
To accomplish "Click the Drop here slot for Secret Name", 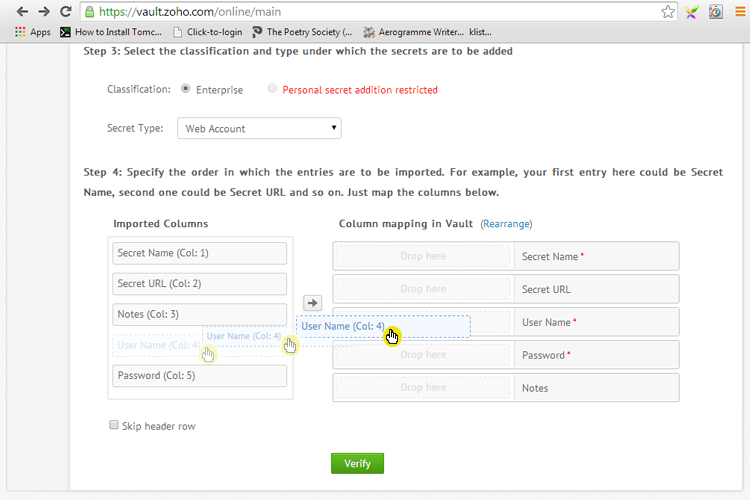I will click(x=423, y=256).
